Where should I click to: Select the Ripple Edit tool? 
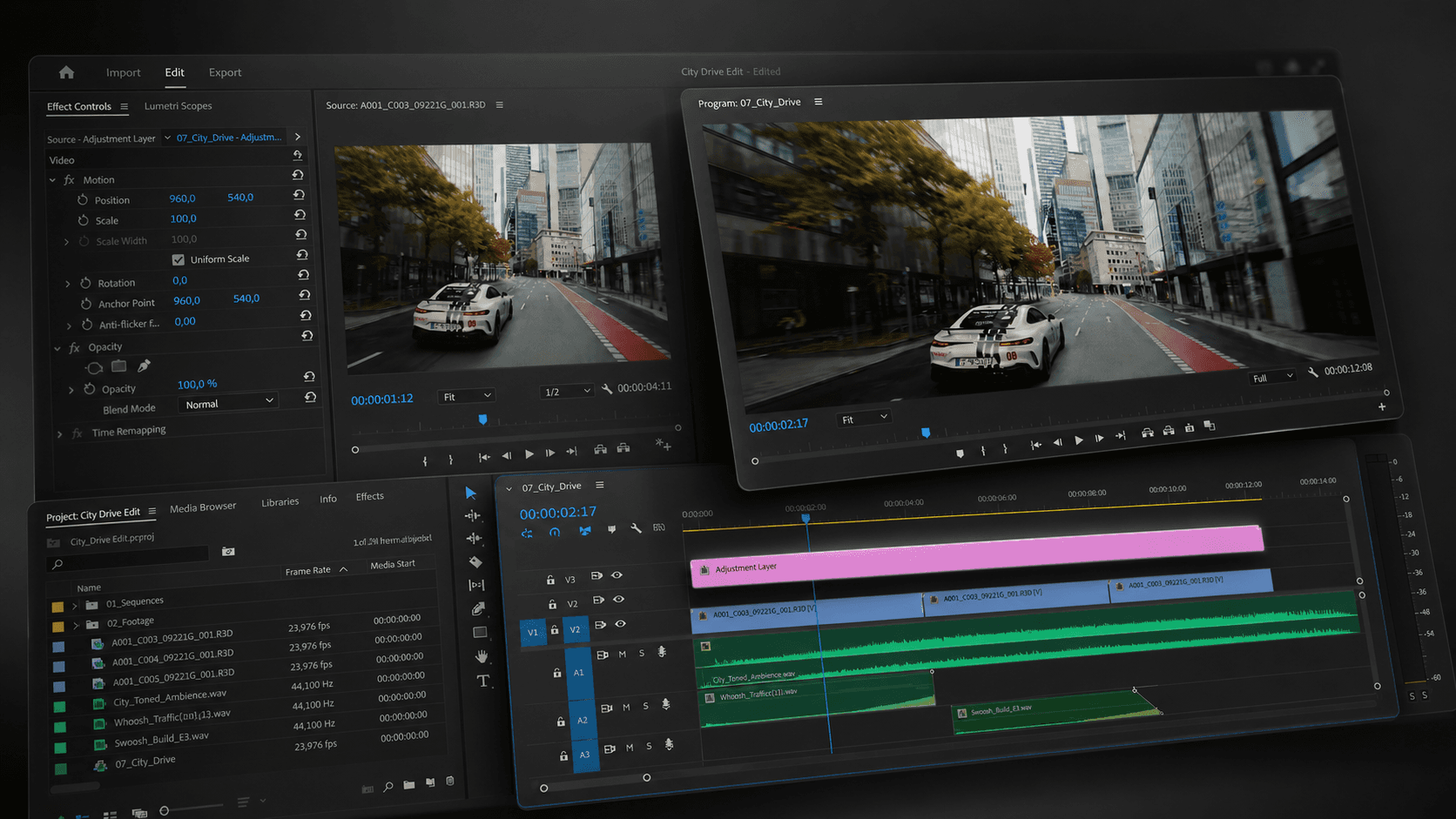[475, 539]
